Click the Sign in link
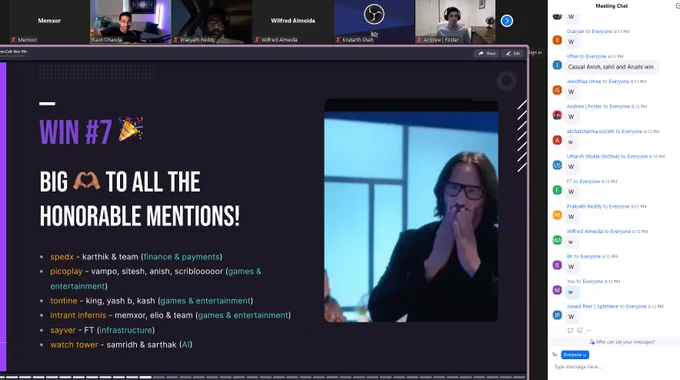Screen dimensions: 680x380 (x=535, y=52)
